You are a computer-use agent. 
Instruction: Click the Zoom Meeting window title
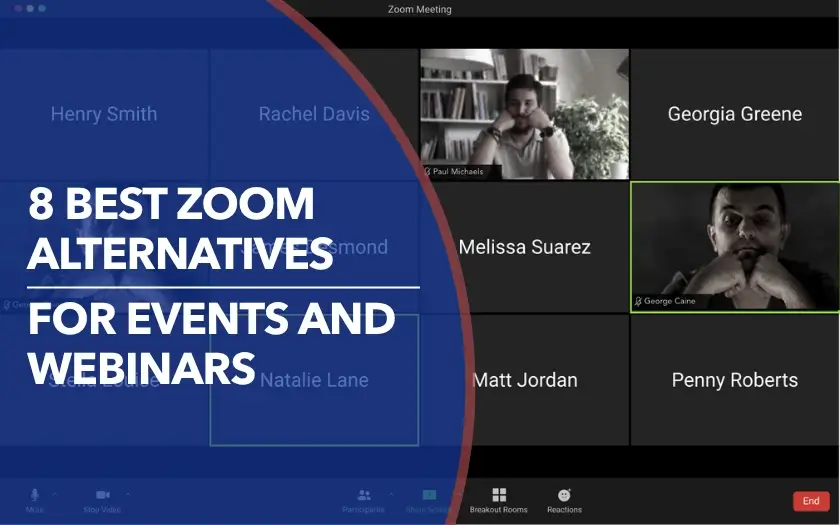(419, 9)
